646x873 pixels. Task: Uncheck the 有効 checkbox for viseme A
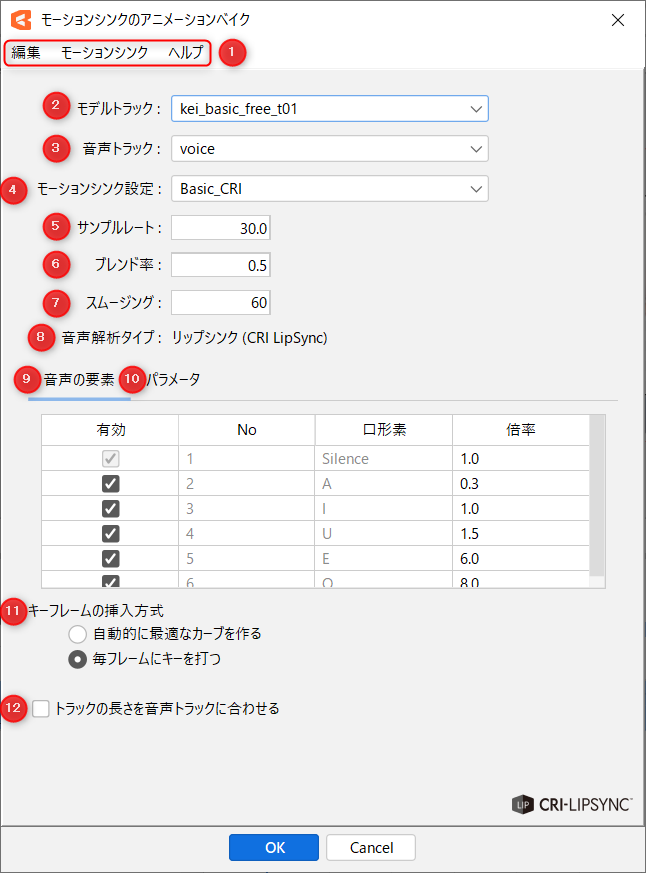(x=110, y=484)
